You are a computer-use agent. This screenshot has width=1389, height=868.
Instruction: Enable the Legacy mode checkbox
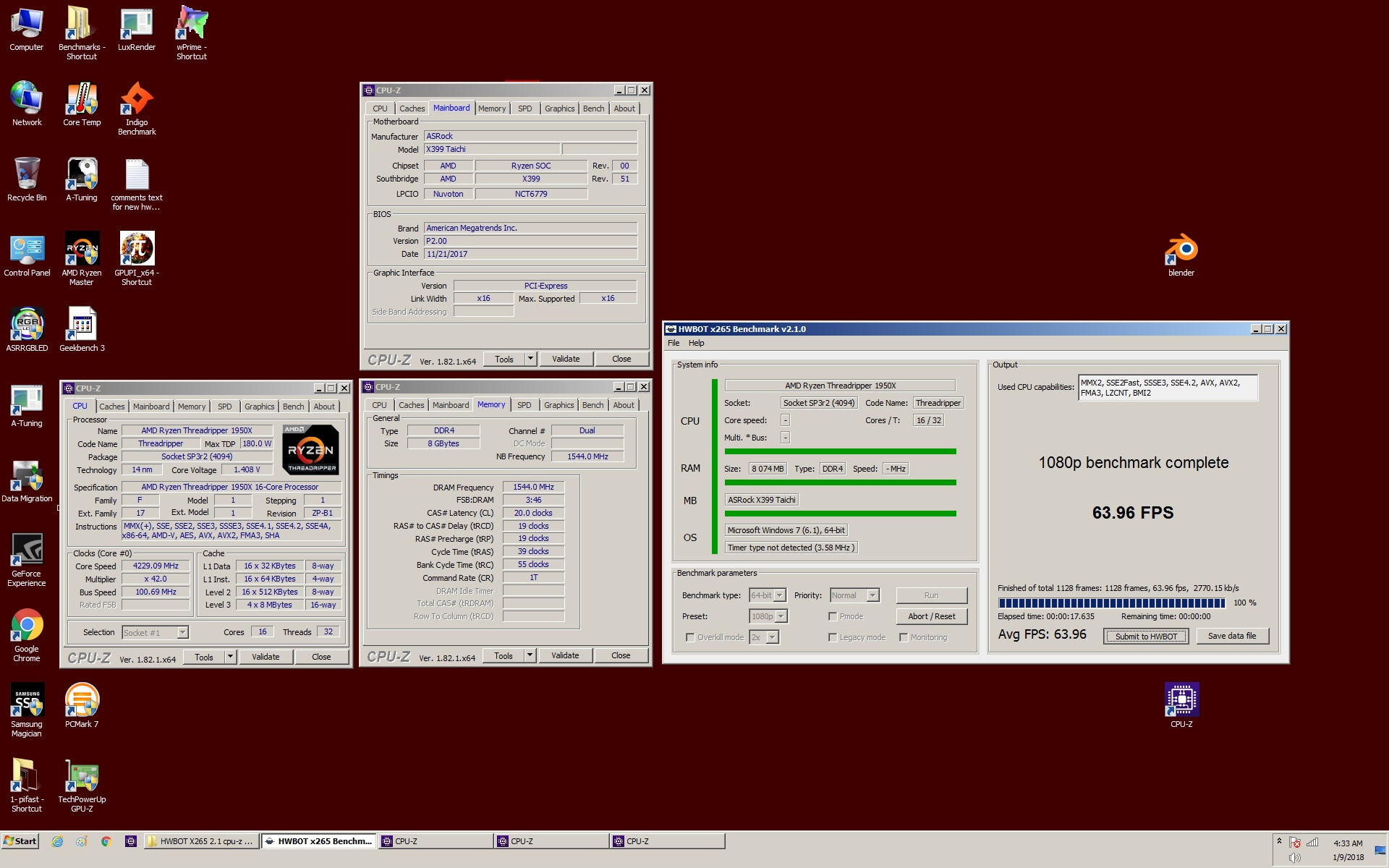[833, 637]
